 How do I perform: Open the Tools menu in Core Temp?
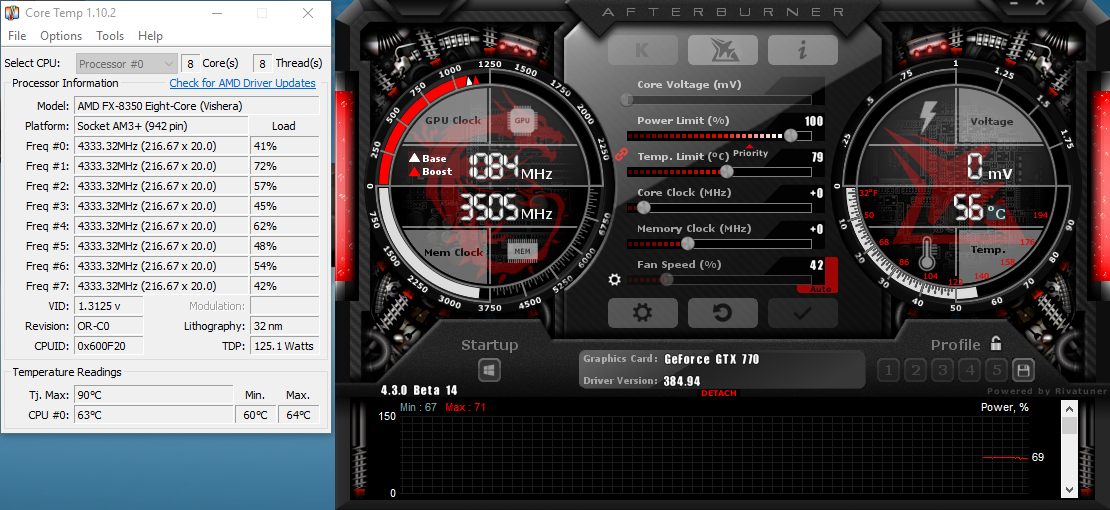click(110, 35)
